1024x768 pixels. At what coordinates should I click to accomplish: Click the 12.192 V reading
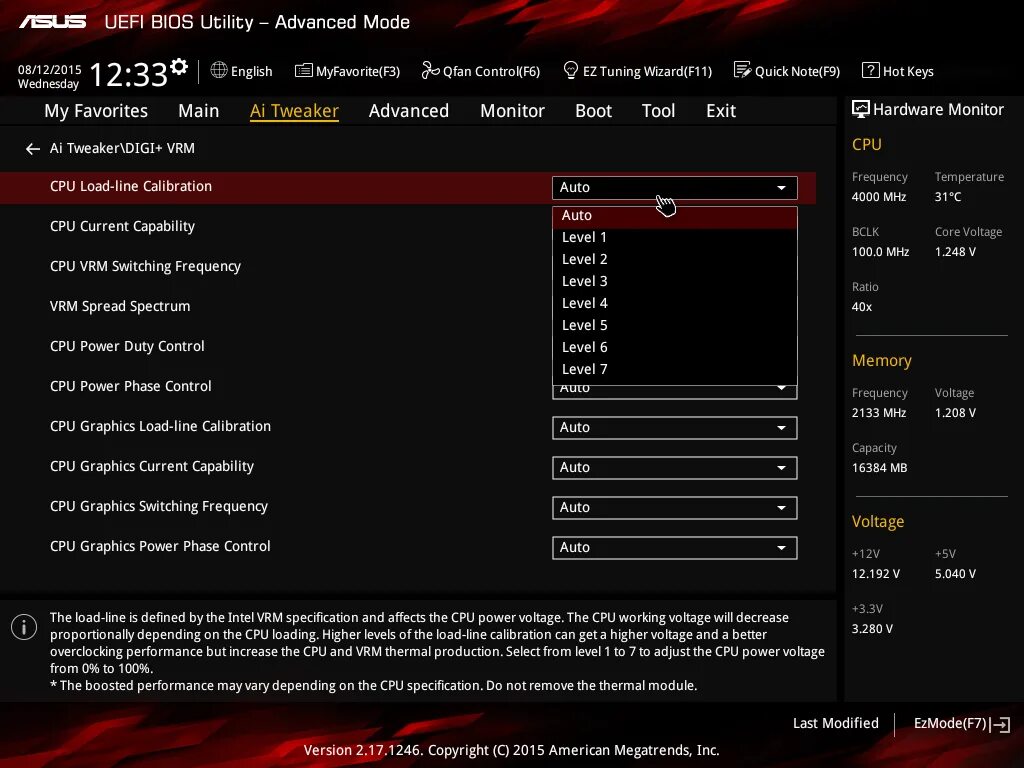pyautogui.click(x=876, y=574)
